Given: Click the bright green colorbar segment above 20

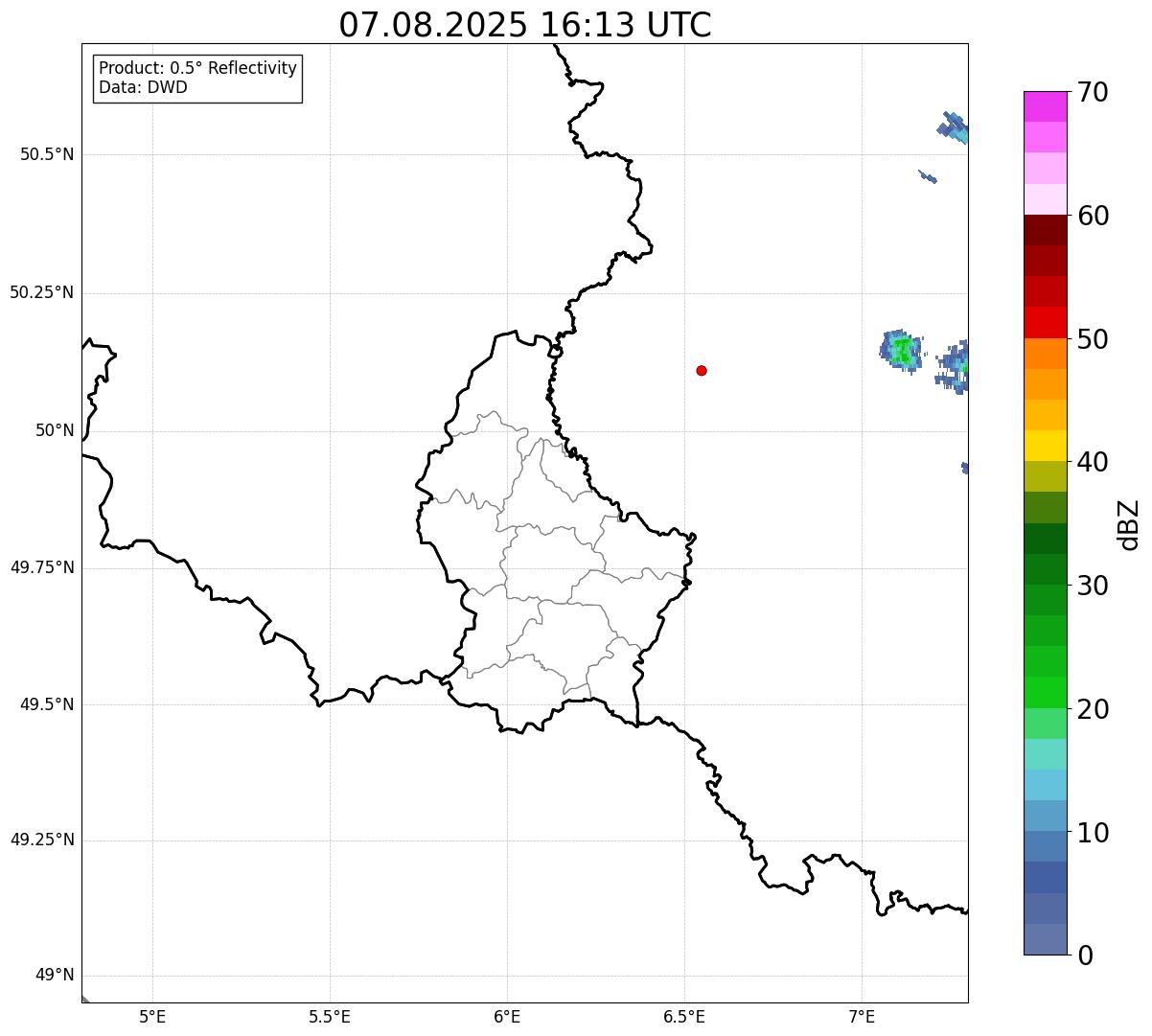Looking at the screenshot, I should pos(1045,693).
